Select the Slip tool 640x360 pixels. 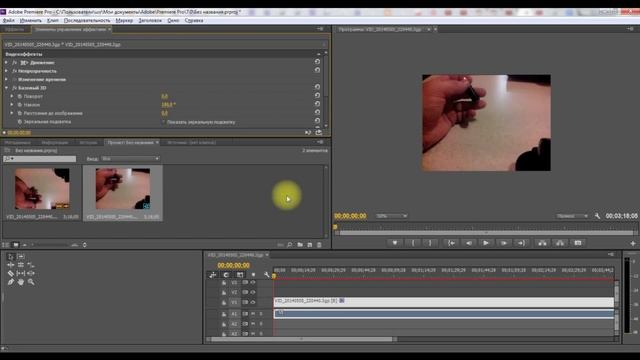tap(21, 273)
